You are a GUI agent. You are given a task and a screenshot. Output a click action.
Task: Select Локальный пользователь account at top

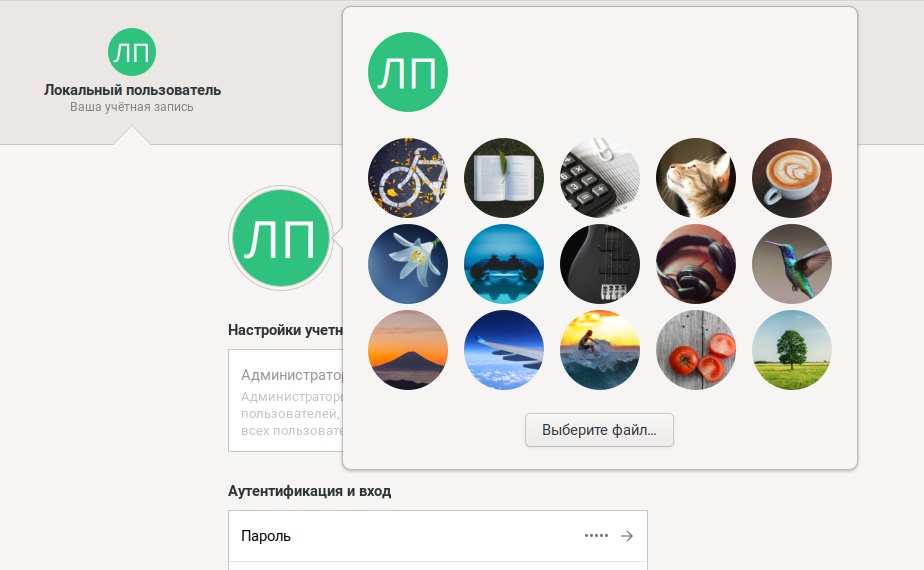(132, 71)
